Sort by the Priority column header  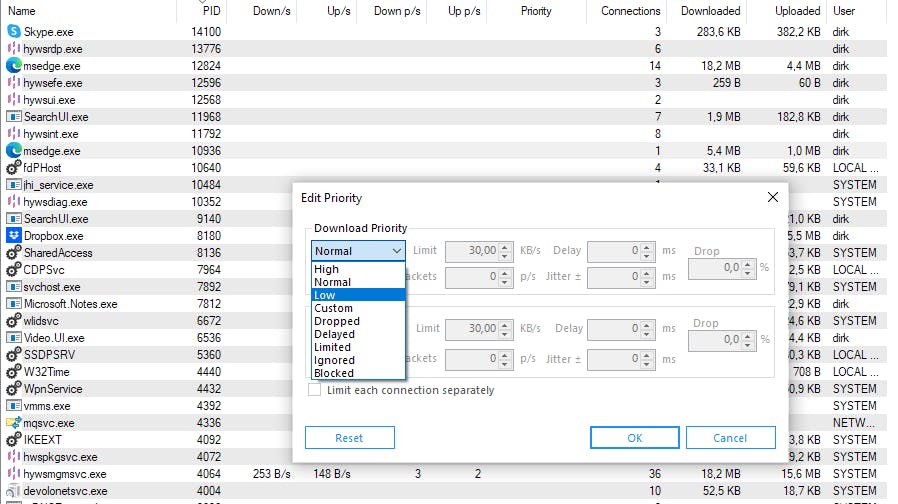(536, 11)
